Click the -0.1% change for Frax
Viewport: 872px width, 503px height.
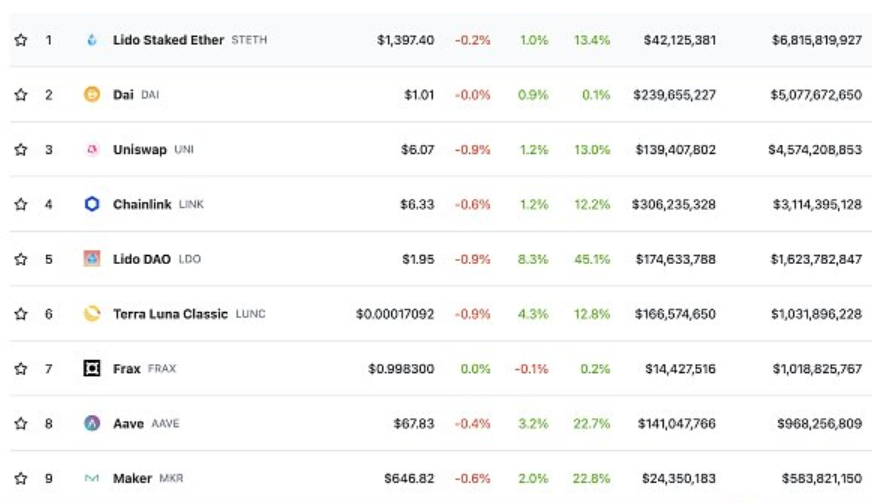531,369
